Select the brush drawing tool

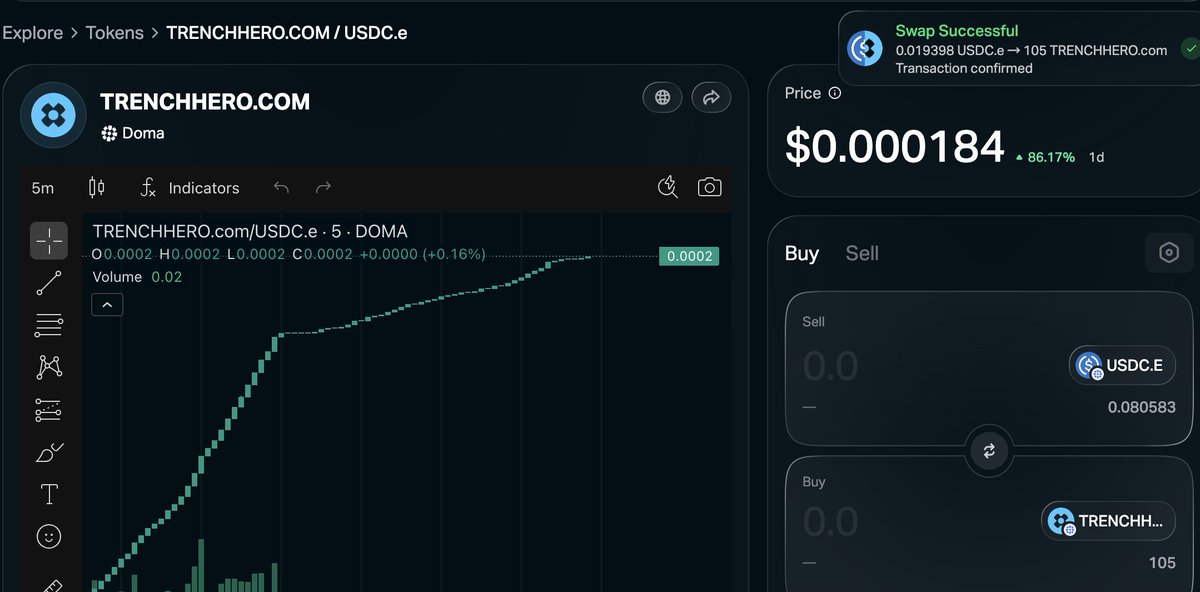[x=49, y=453]
